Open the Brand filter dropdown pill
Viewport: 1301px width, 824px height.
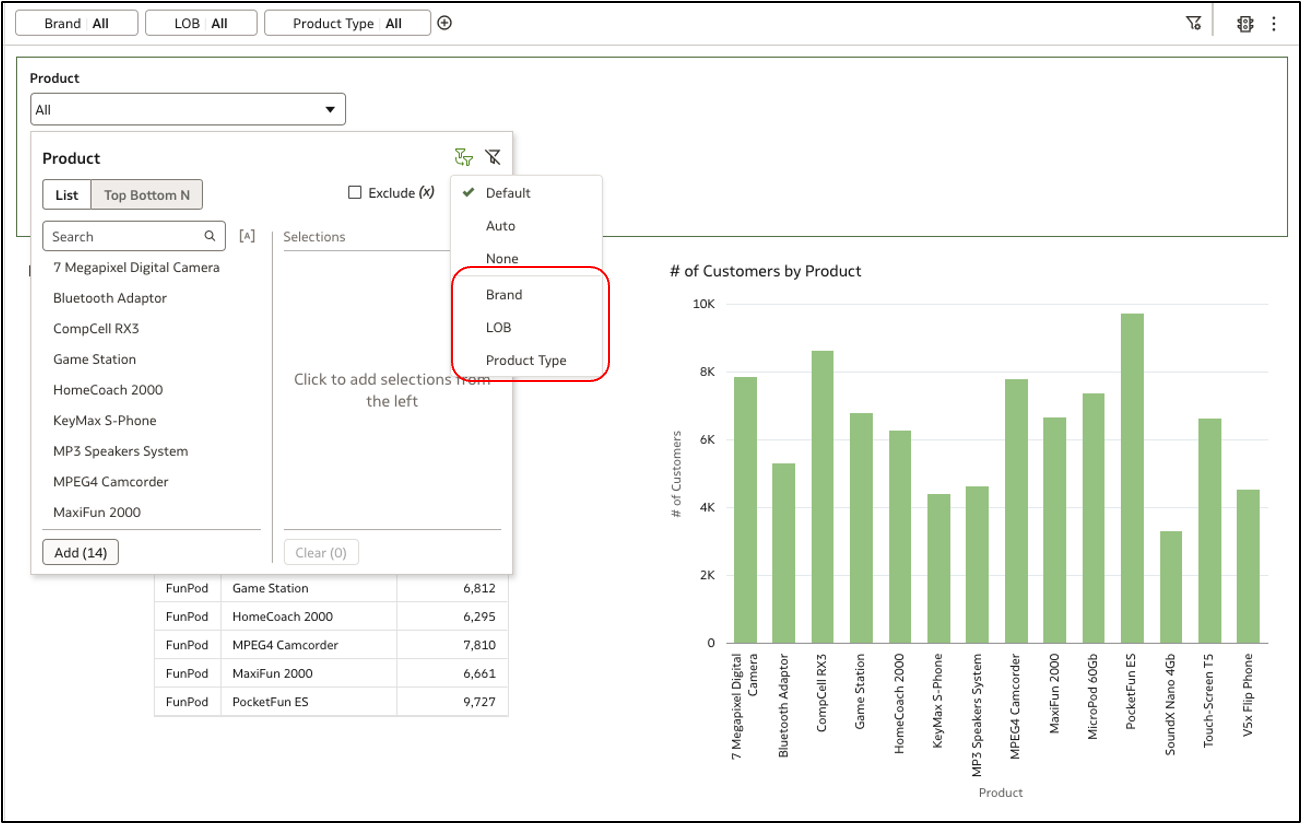pyautogui.click(x=76, y=22)
